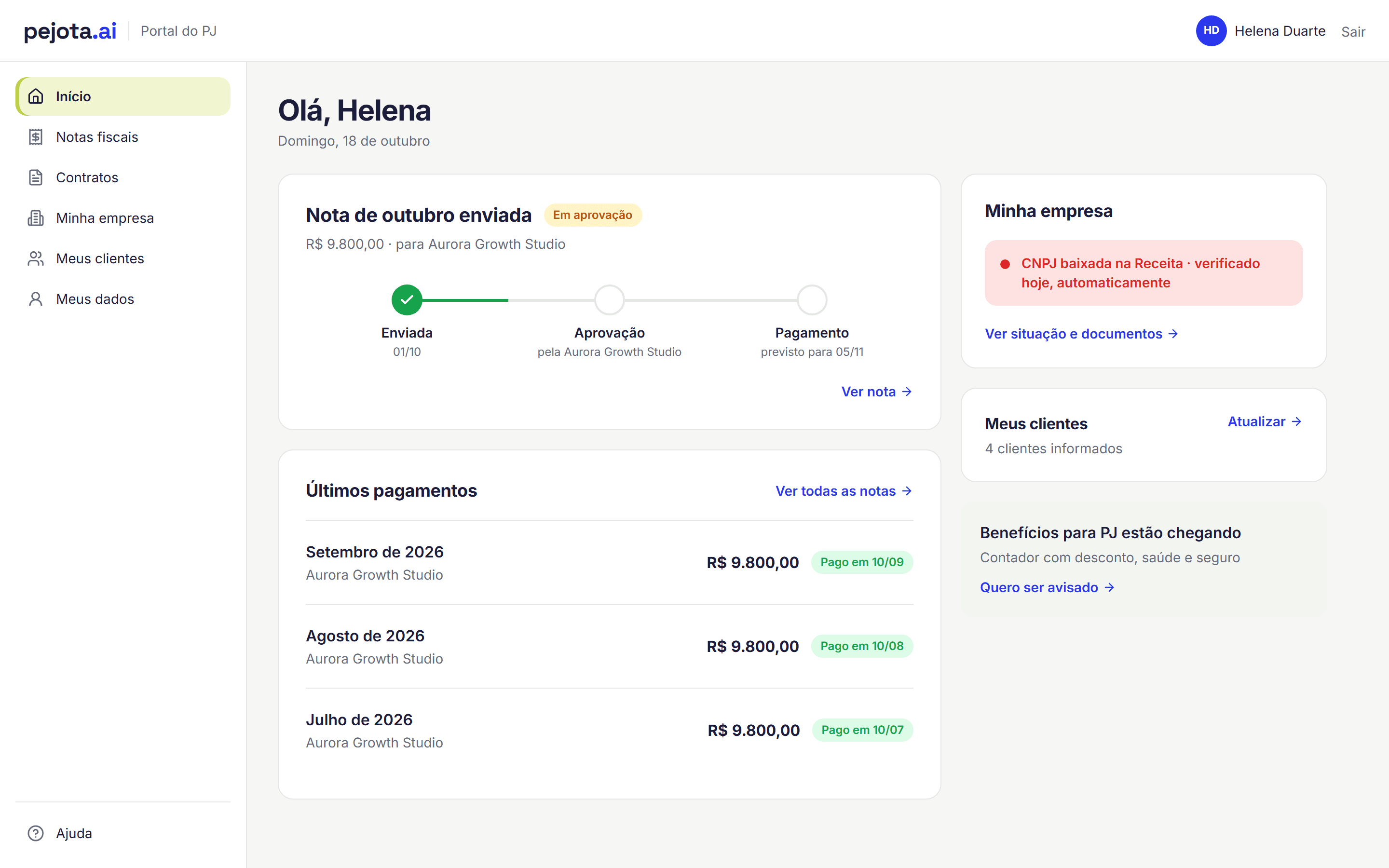Click Nota de outubro enviada heading
The height and width of the screenshot is (868, 1389).
click(x=419, y=215)
